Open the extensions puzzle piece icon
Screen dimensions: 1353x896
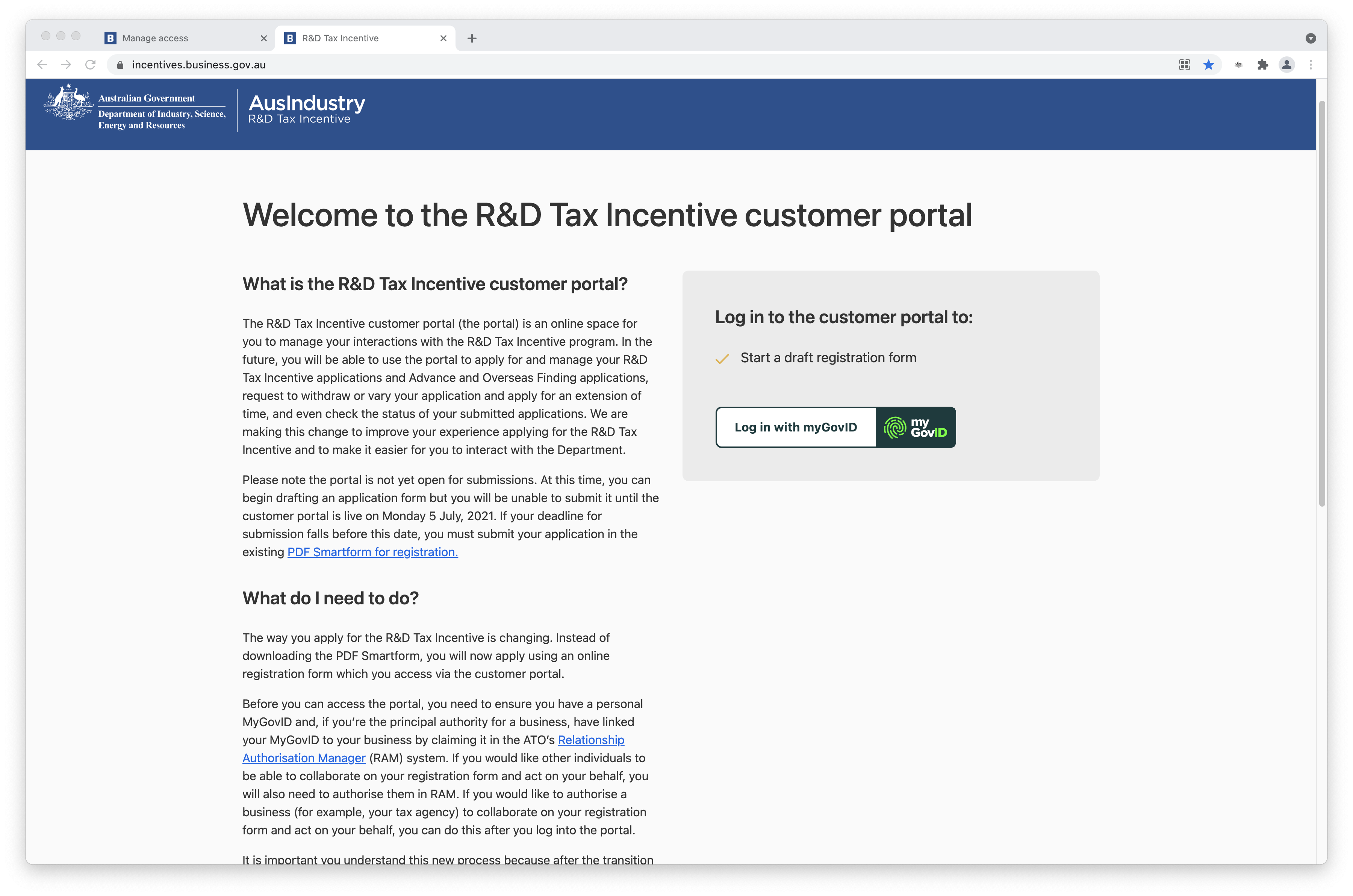[x=1262, y=65]
